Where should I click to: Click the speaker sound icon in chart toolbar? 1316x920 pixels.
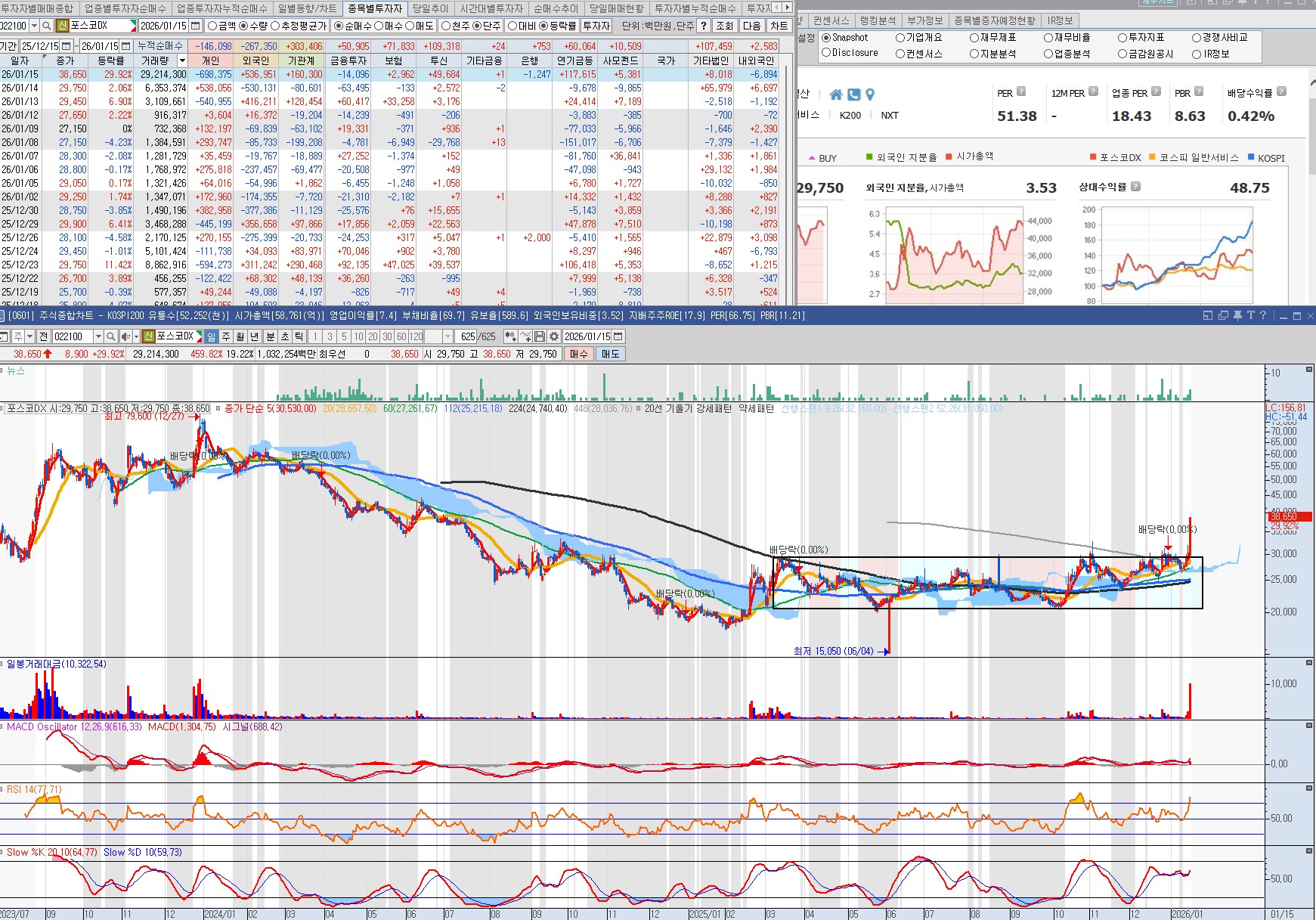125,336
